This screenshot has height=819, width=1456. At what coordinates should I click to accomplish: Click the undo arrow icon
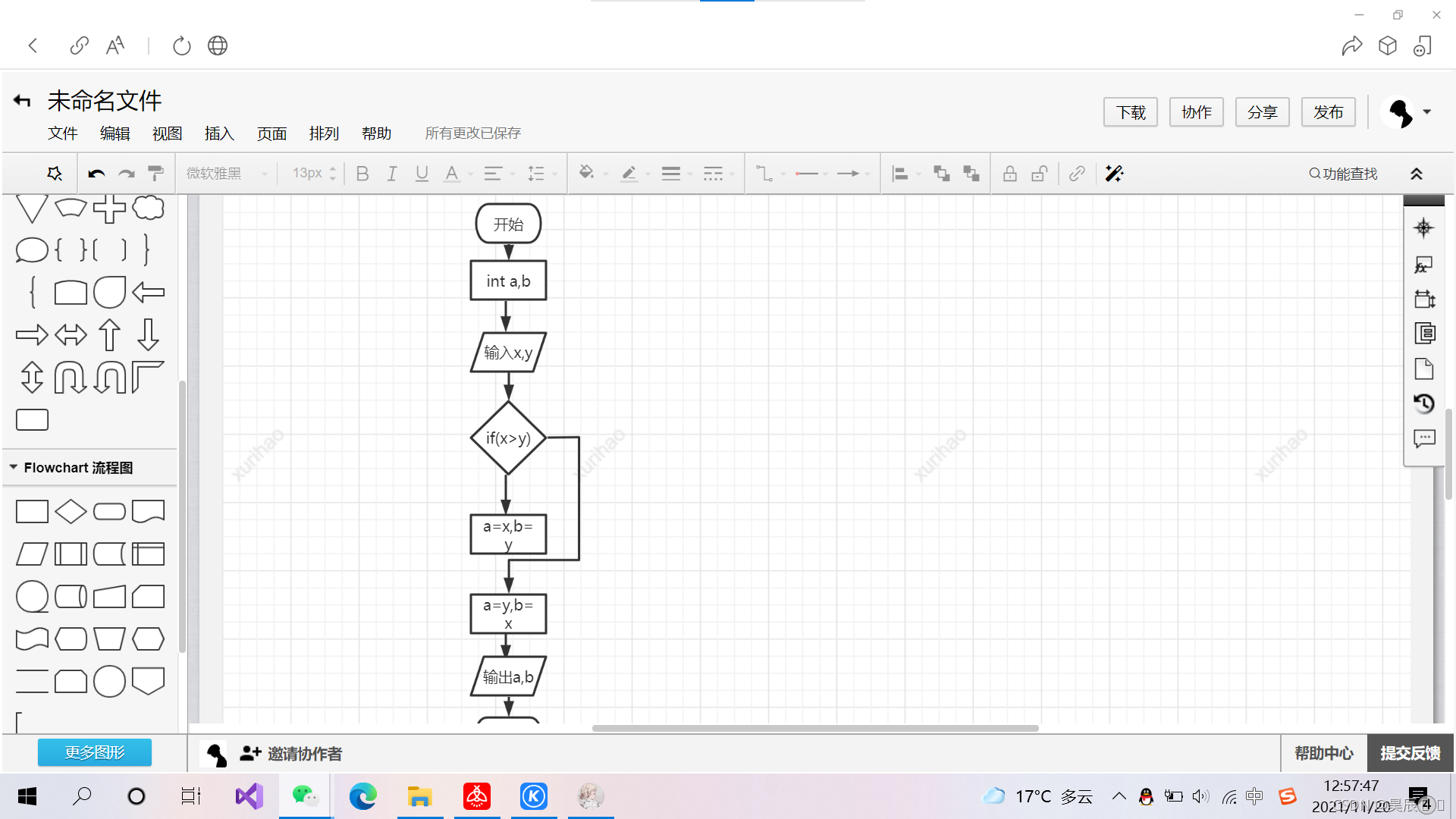pos(96,174)
